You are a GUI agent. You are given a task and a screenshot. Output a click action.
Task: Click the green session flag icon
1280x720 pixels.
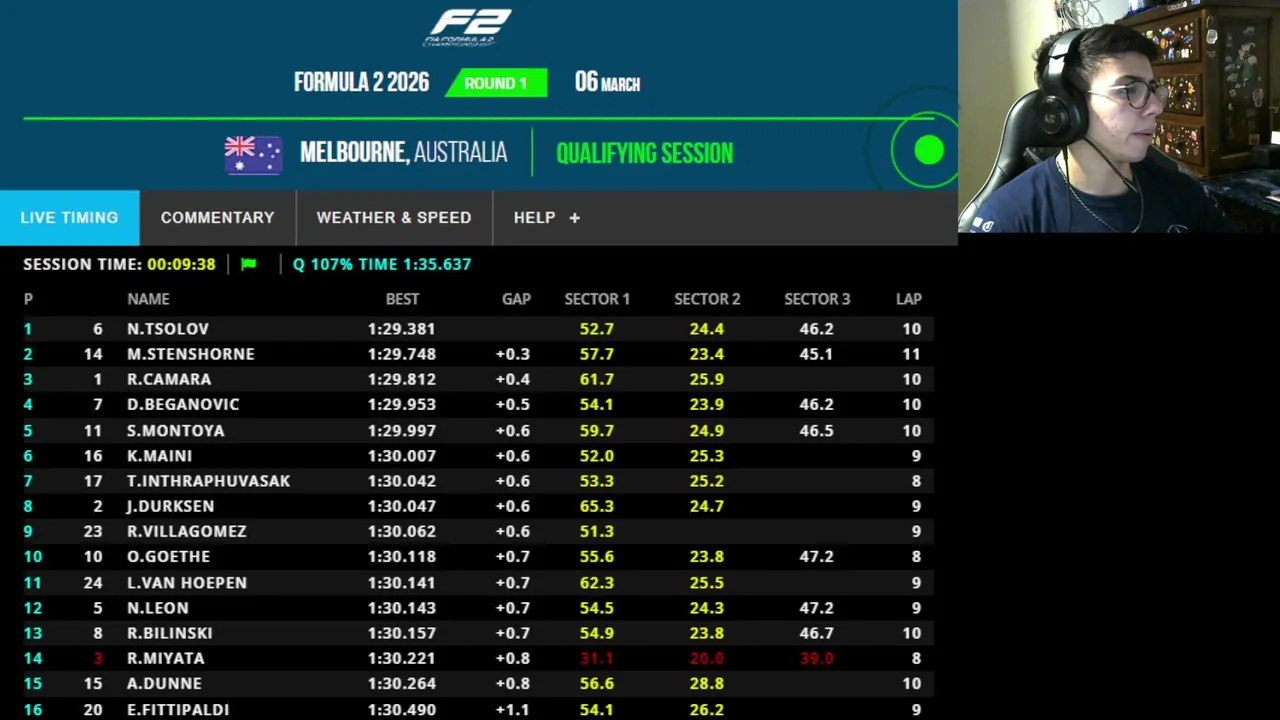point(249,264)
